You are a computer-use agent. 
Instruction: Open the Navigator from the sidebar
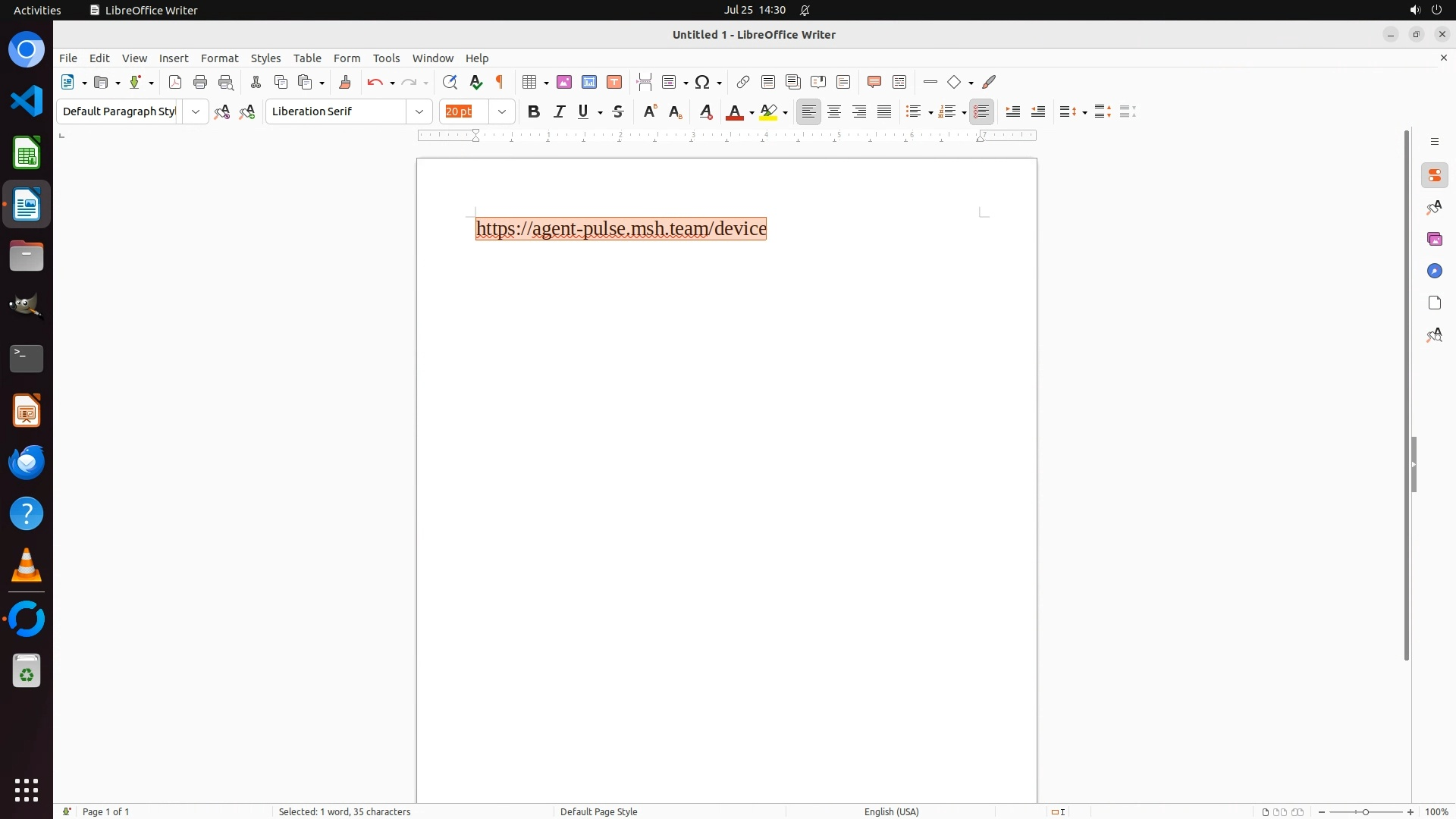(x=1434, y=271)
